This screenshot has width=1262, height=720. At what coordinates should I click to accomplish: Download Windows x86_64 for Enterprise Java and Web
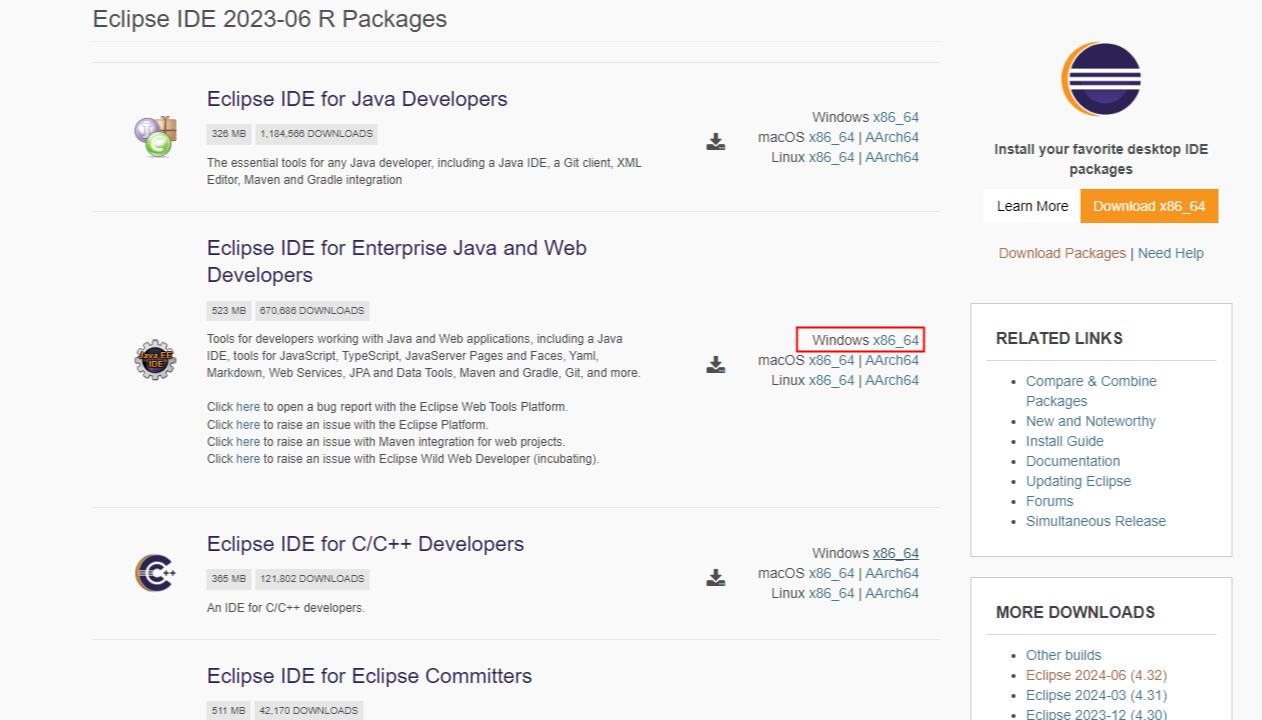click(x=896, y=340)
